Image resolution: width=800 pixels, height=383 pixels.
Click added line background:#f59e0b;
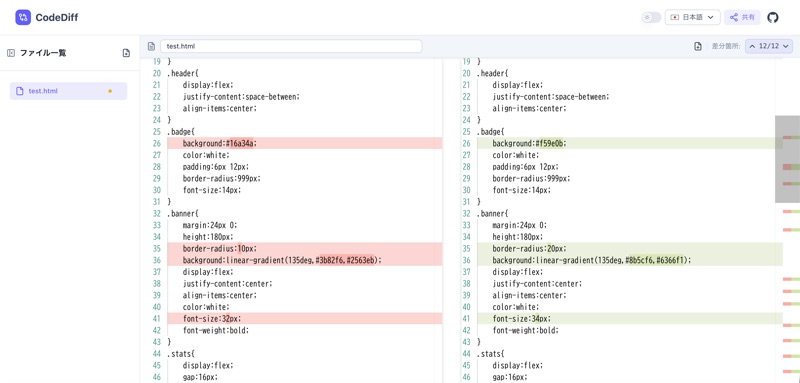630,143
